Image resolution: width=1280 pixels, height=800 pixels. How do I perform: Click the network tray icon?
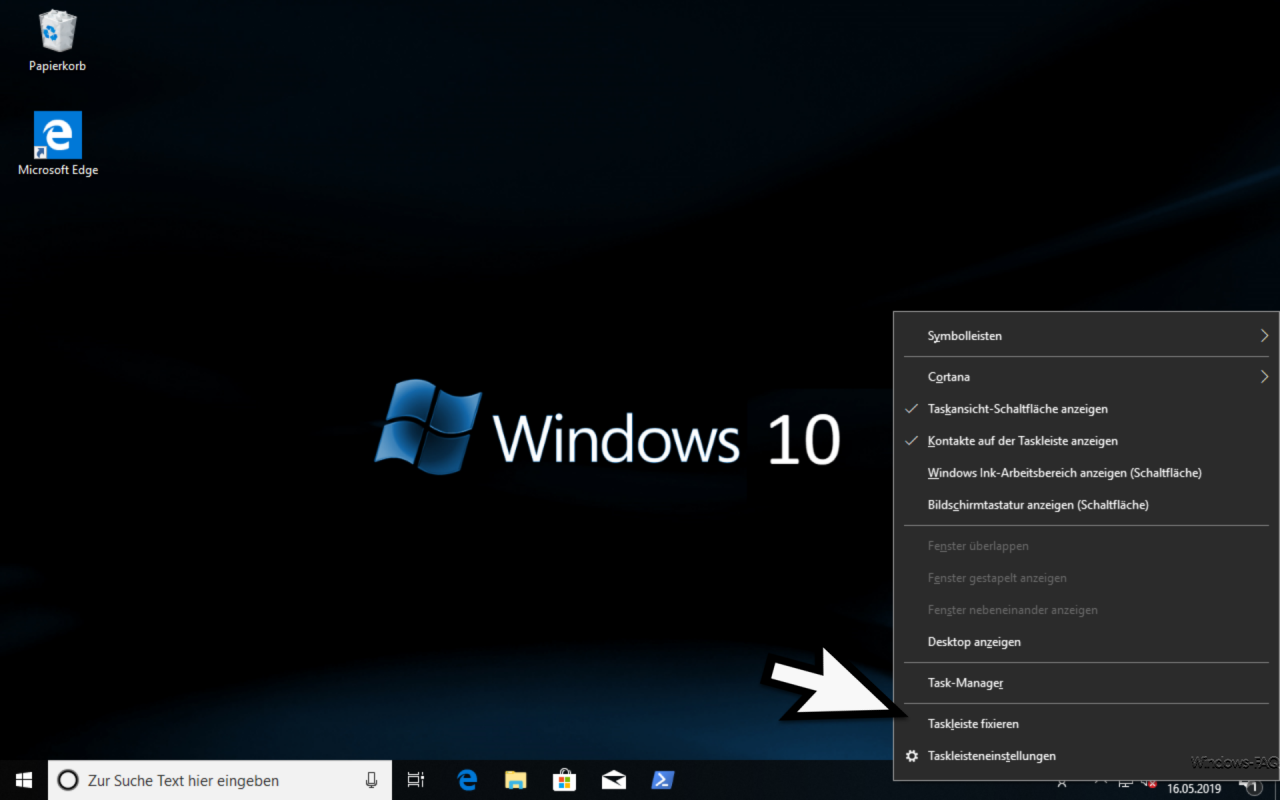1126,784
